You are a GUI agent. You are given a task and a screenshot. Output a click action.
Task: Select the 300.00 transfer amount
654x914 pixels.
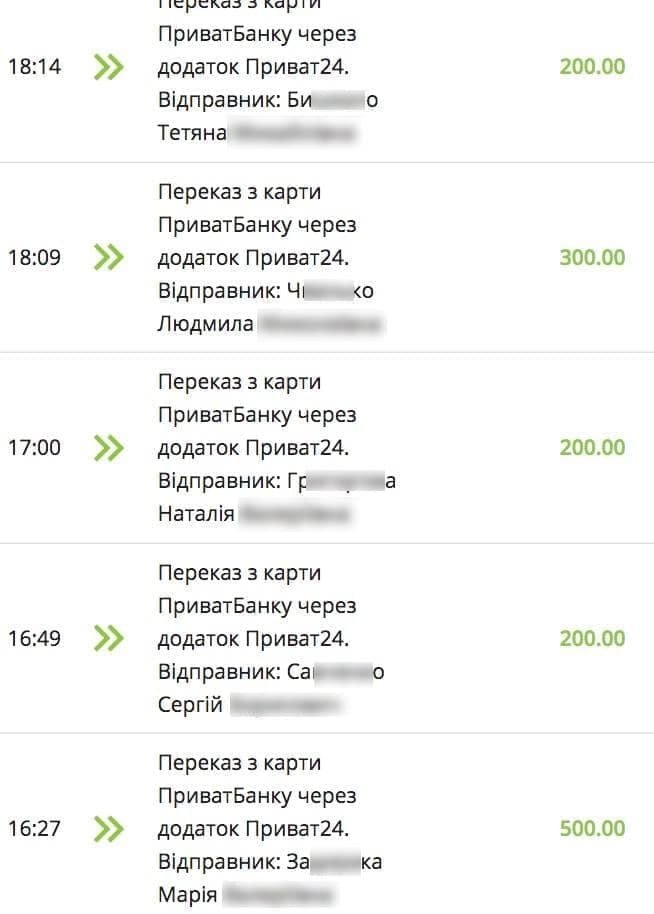[x=592, y=257]
